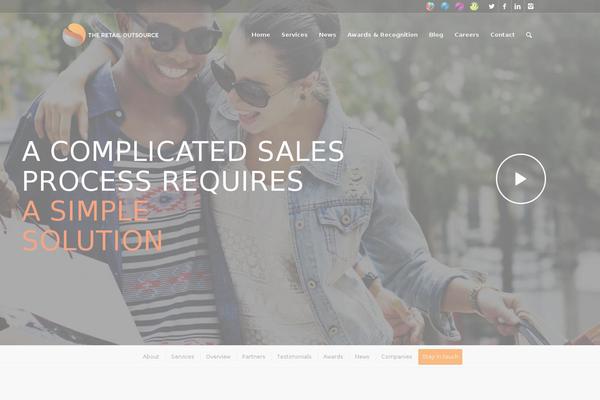Open the Twitter social link

pyautogui.click(x=491, y=7)
